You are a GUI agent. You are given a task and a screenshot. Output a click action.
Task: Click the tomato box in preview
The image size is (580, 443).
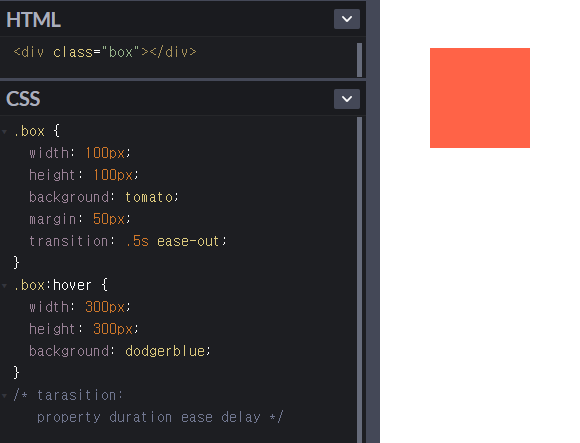pyautogui.click(x=480, y=98)
